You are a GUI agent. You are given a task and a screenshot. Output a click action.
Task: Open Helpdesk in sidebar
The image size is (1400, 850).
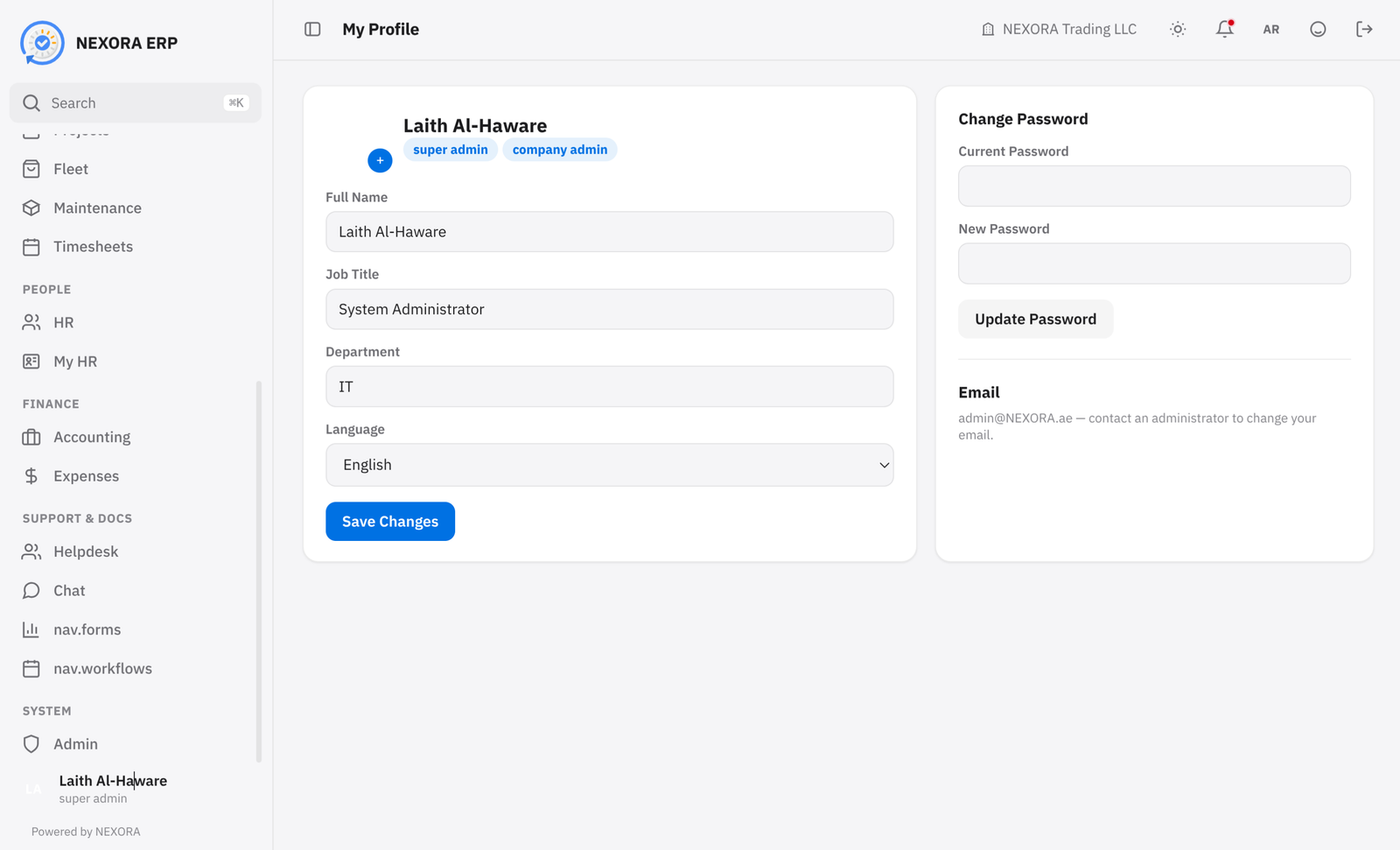point(136,551)
